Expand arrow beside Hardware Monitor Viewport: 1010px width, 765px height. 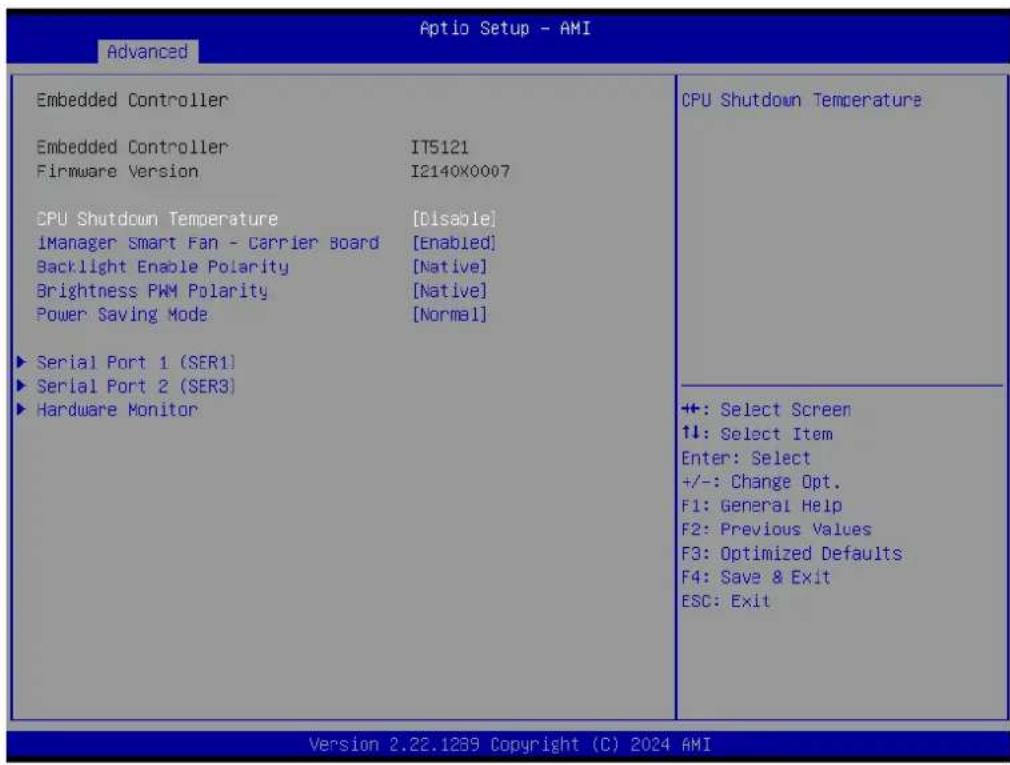click(x=22, y=410)
